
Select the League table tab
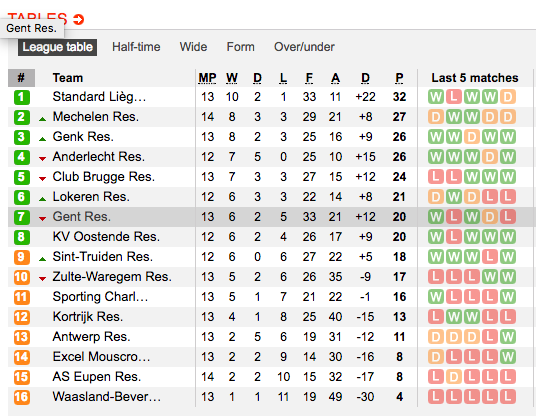click(x=57, y=47)
